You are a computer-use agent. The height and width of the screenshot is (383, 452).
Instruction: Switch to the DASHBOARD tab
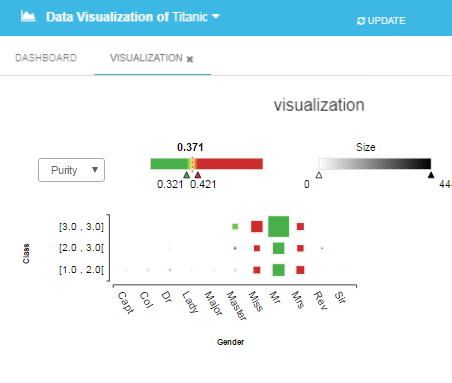pyautogui.click(x=46, y=58)
